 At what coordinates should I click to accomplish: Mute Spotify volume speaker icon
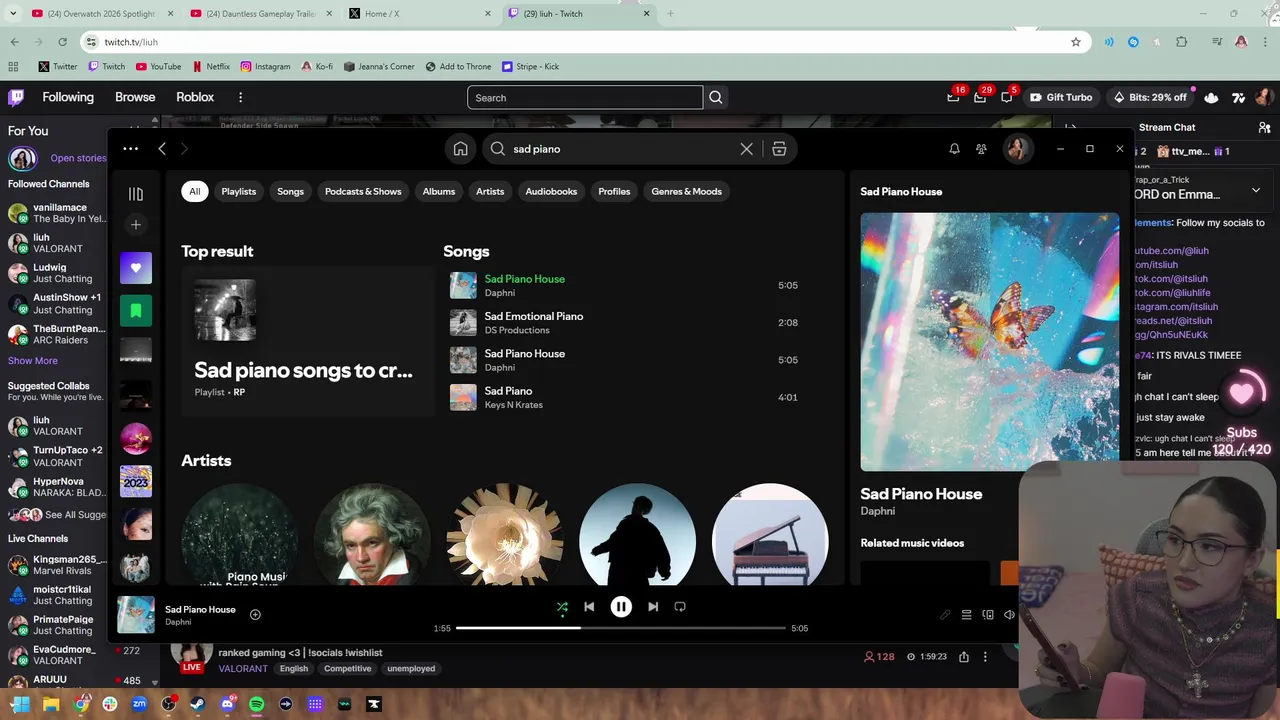1009,615
